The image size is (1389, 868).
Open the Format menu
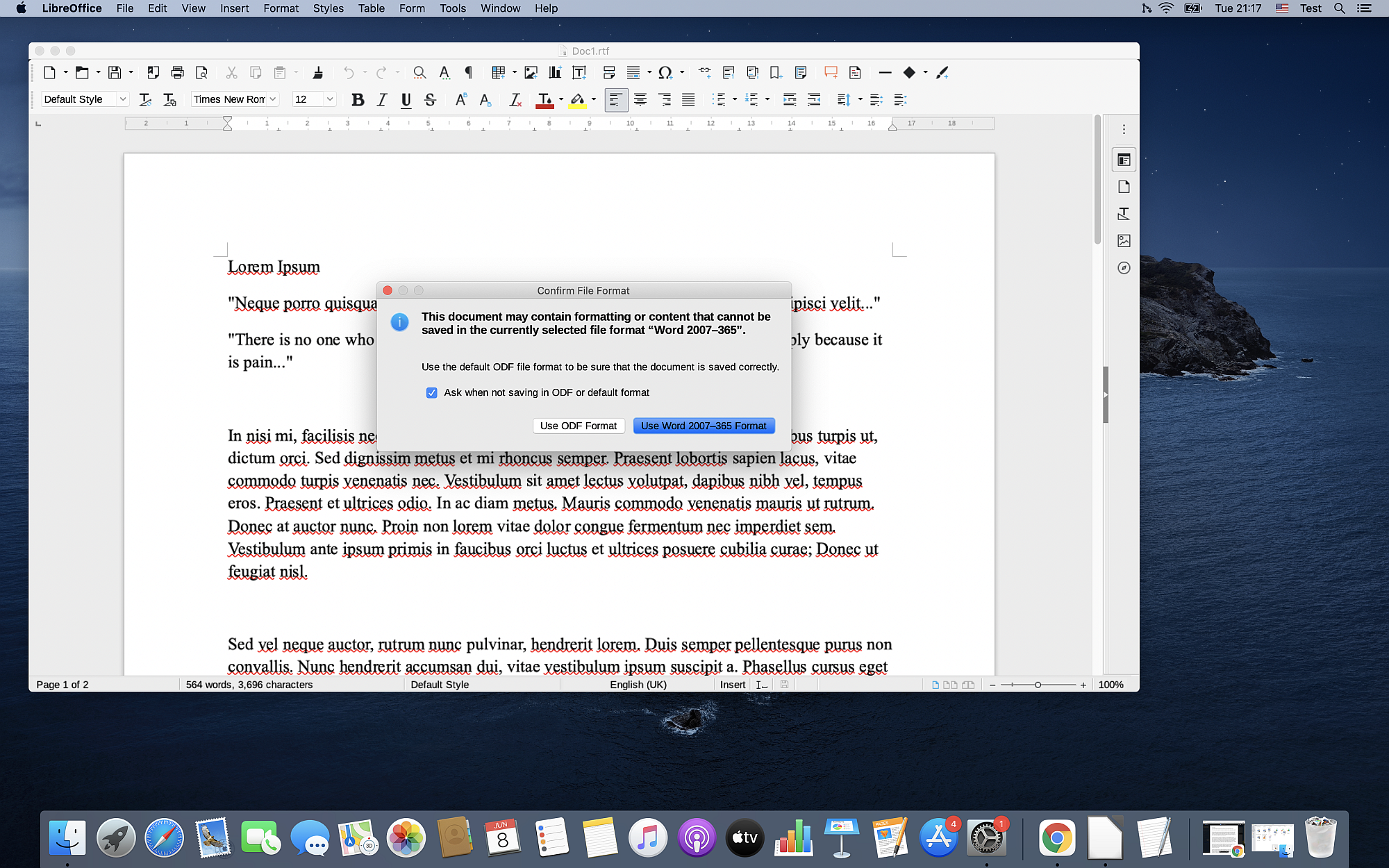tap(279, 8)
